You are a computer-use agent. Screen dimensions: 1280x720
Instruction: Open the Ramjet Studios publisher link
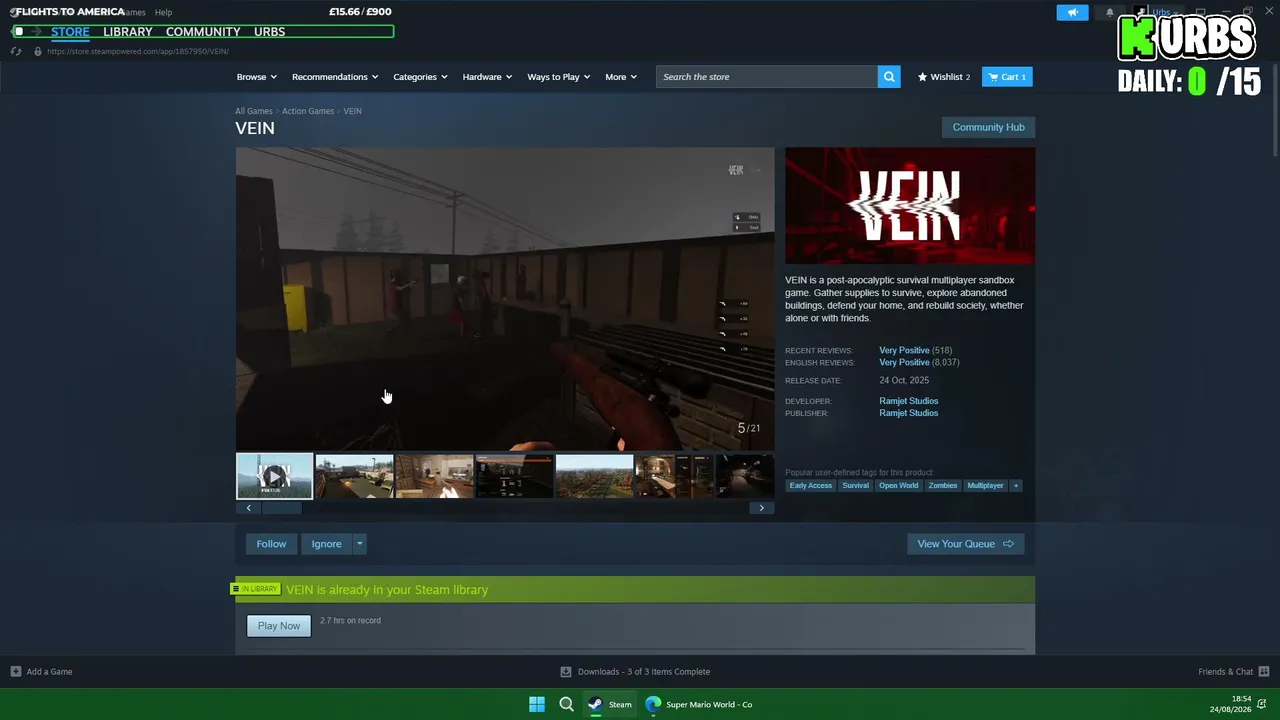point(909,413)
